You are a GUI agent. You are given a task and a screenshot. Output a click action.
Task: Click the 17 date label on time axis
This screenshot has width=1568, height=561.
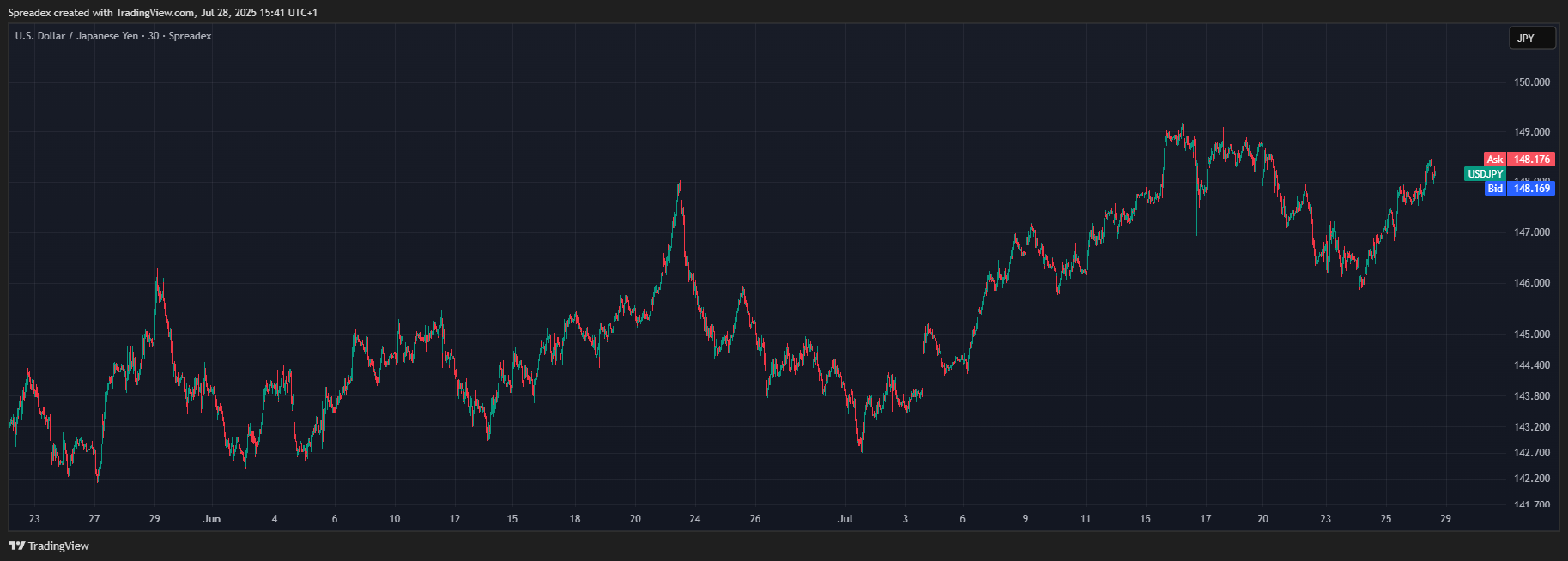(x=1206, y=519)
